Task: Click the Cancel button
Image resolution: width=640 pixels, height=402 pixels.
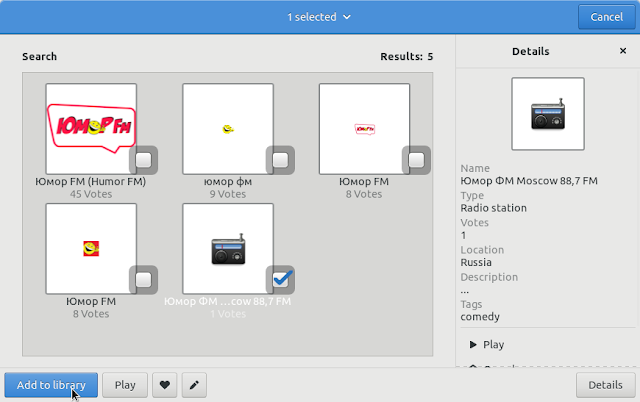Action: click(x=607, y=17)
